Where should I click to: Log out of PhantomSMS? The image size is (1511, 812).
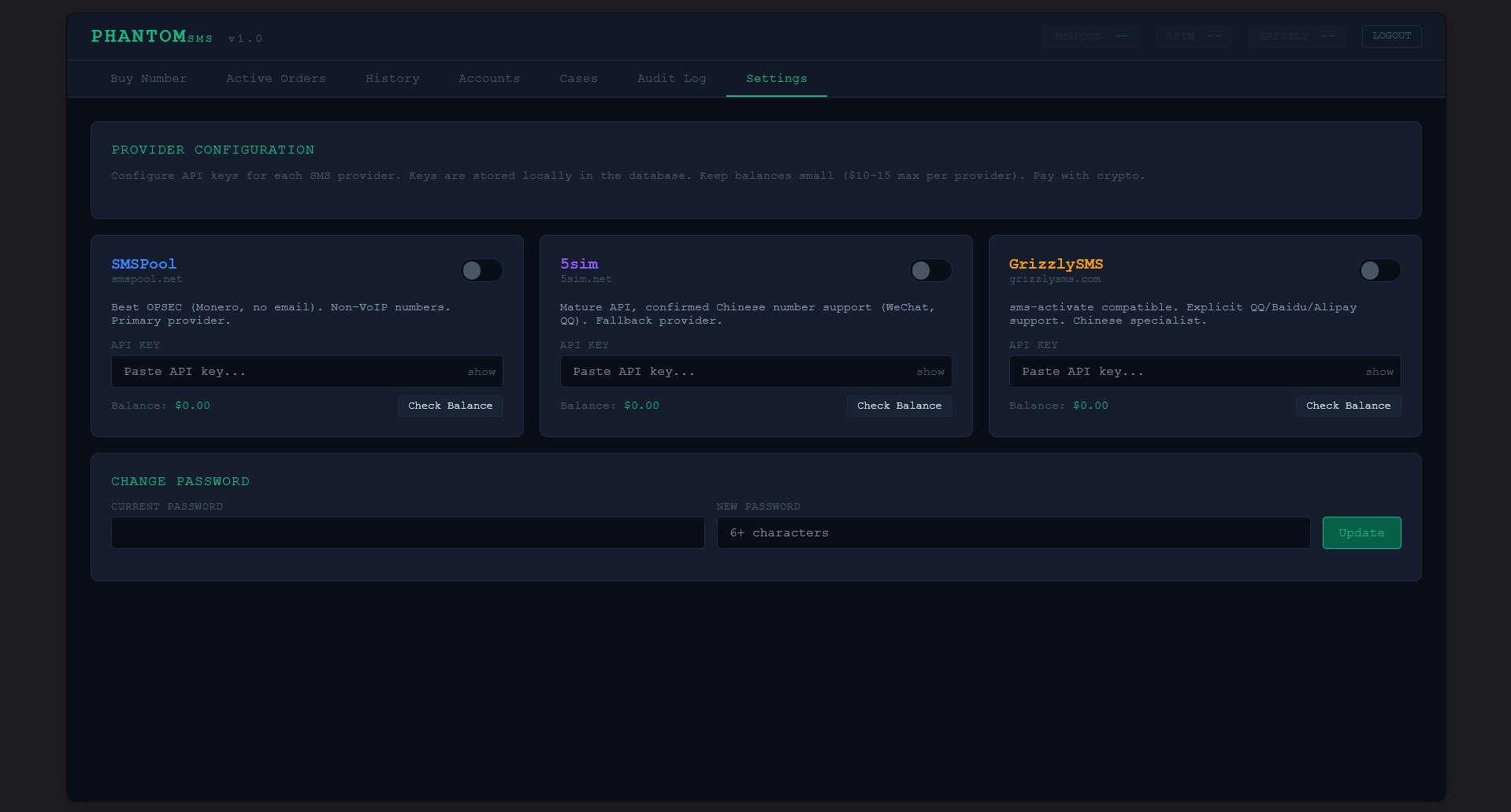[x=1391, y=35]
